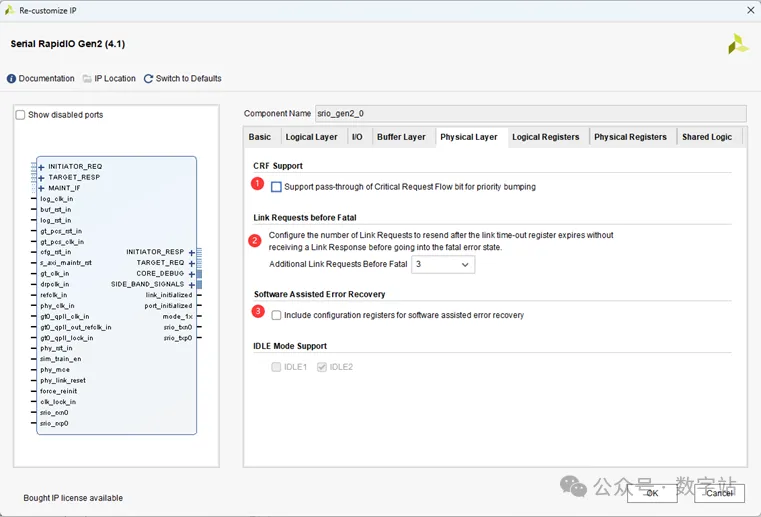The width and height of the screenshot is (761, 517).
Task: Click the OK button
Action: (652, 493)
